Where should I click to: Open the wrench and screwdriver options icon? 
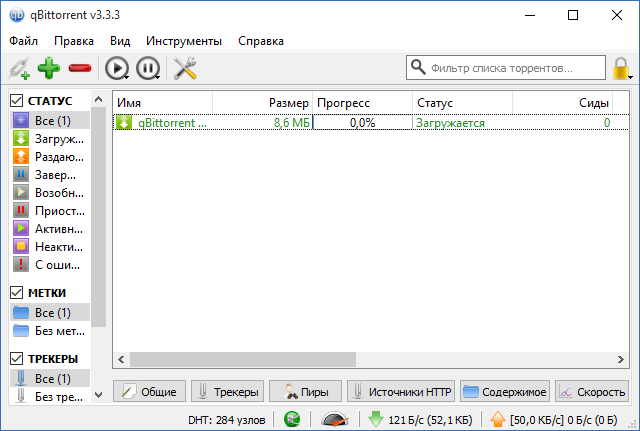185,68
